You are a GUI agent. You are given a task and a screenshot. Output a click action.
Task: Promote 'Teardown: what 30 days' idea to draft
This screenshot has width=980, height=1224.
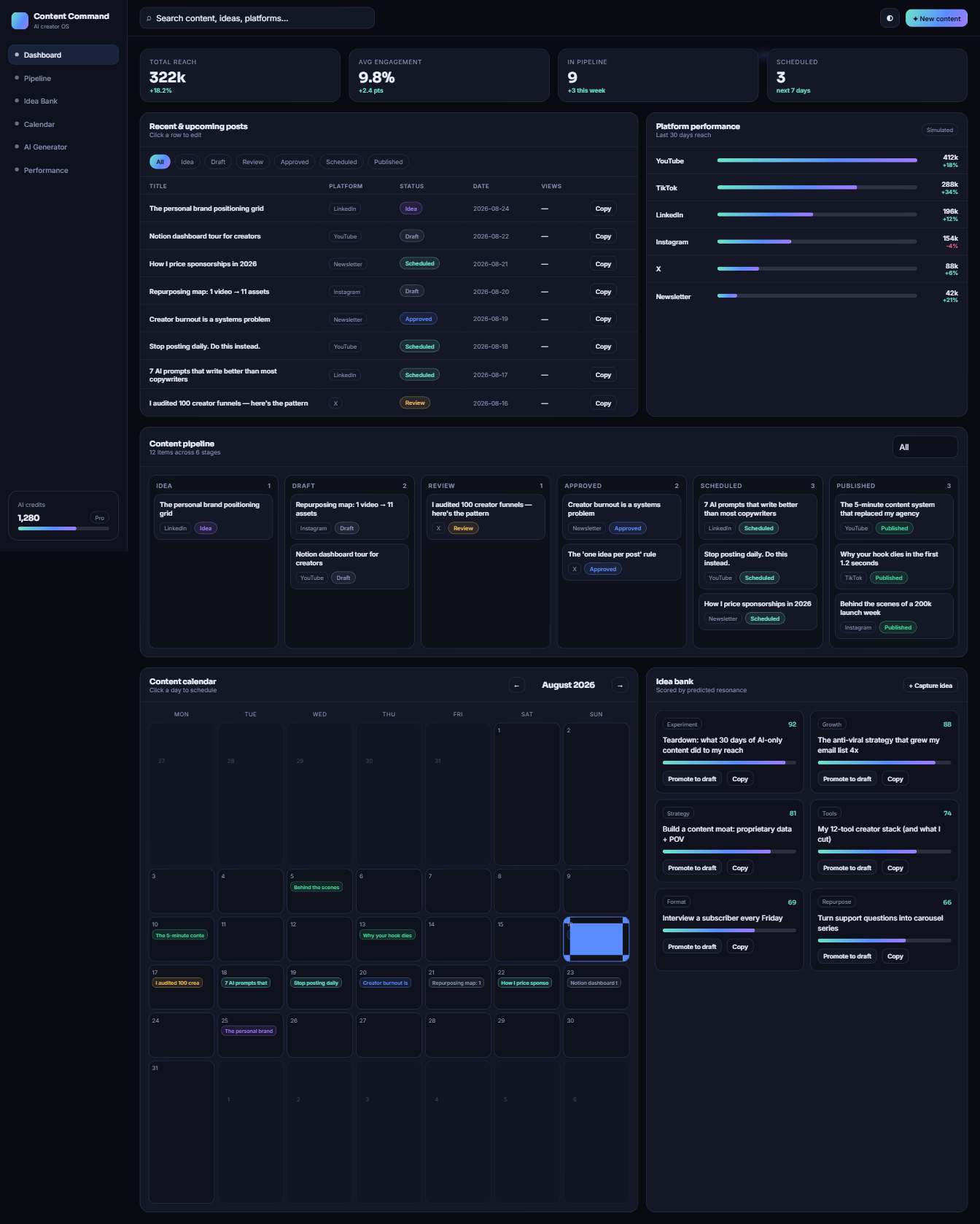pos(692,779)
